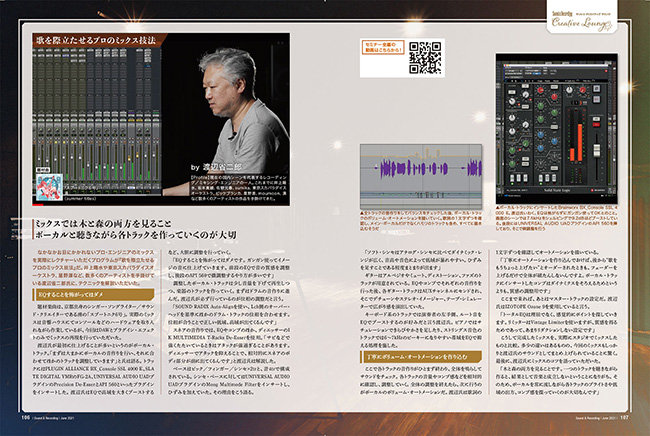650x436 pixels.
Task: Open the photo of the mixing engineer
Action: click(237, 102)
